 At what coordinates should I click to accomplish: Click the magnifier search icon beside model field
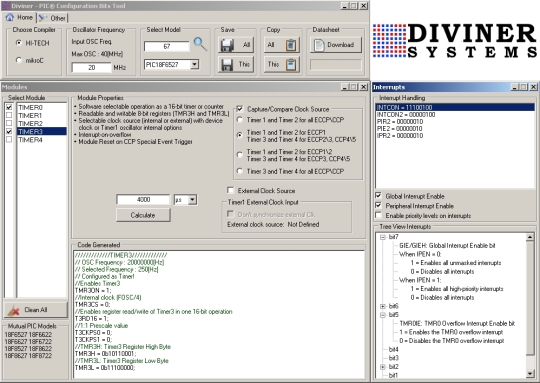200,44
